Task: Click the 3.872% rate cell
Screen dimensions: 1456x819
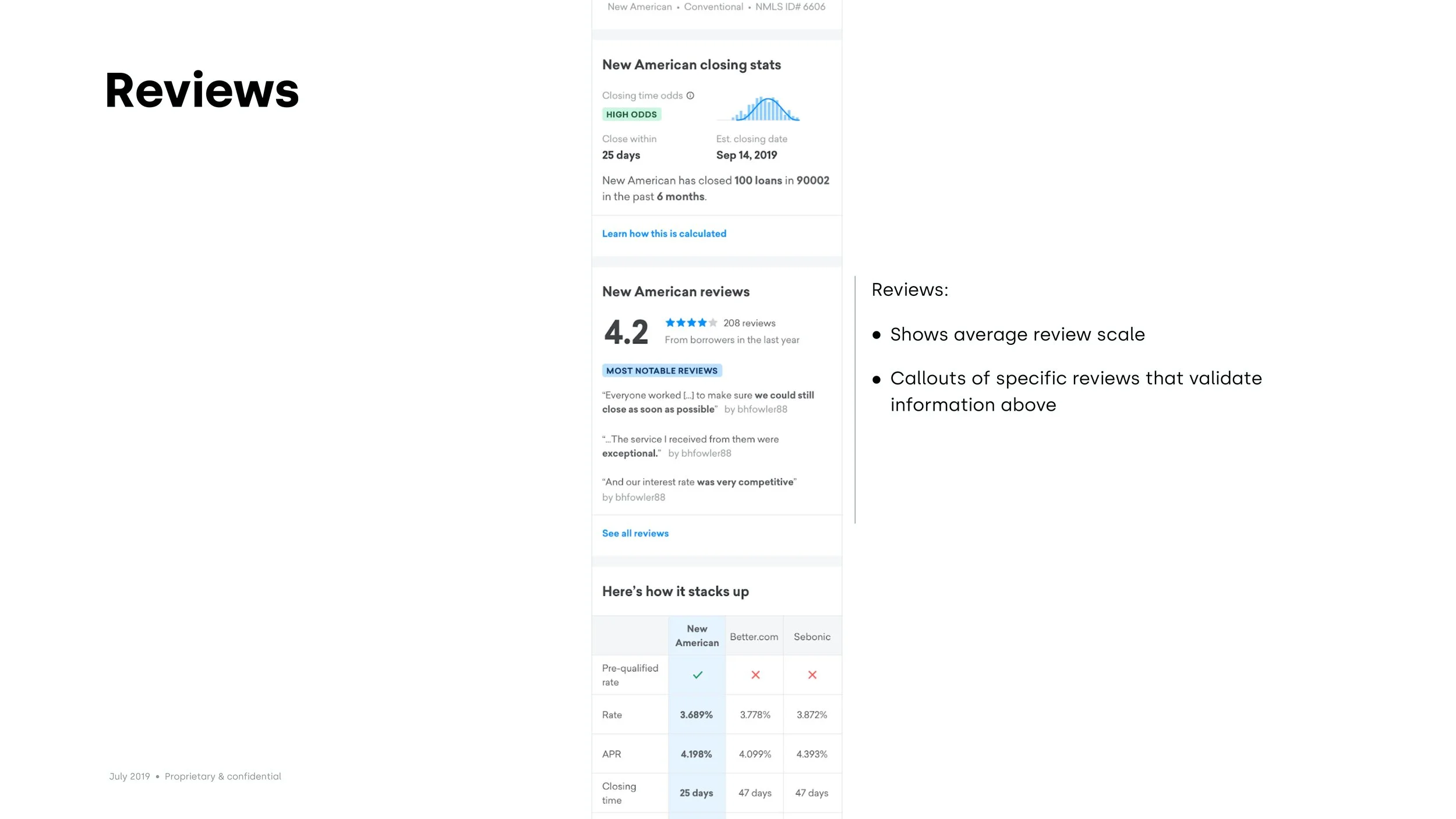Action: (812, 715)
